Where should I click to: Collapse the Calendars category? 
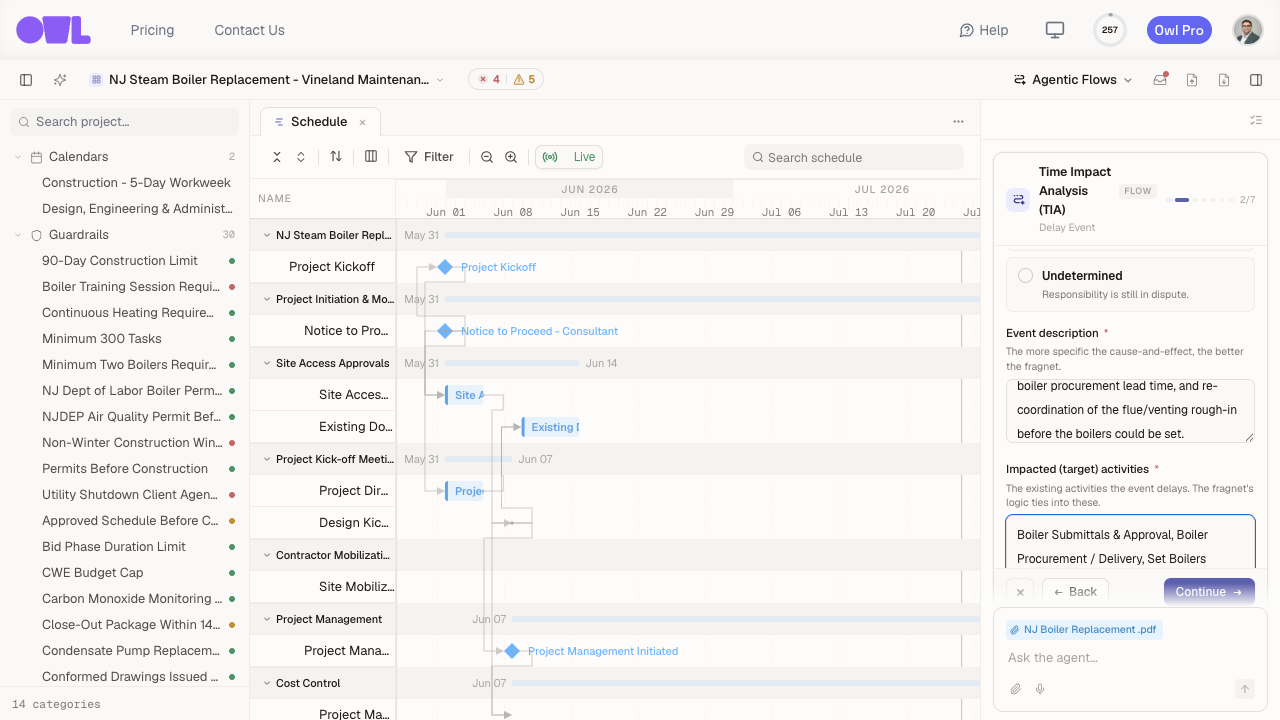18,157
